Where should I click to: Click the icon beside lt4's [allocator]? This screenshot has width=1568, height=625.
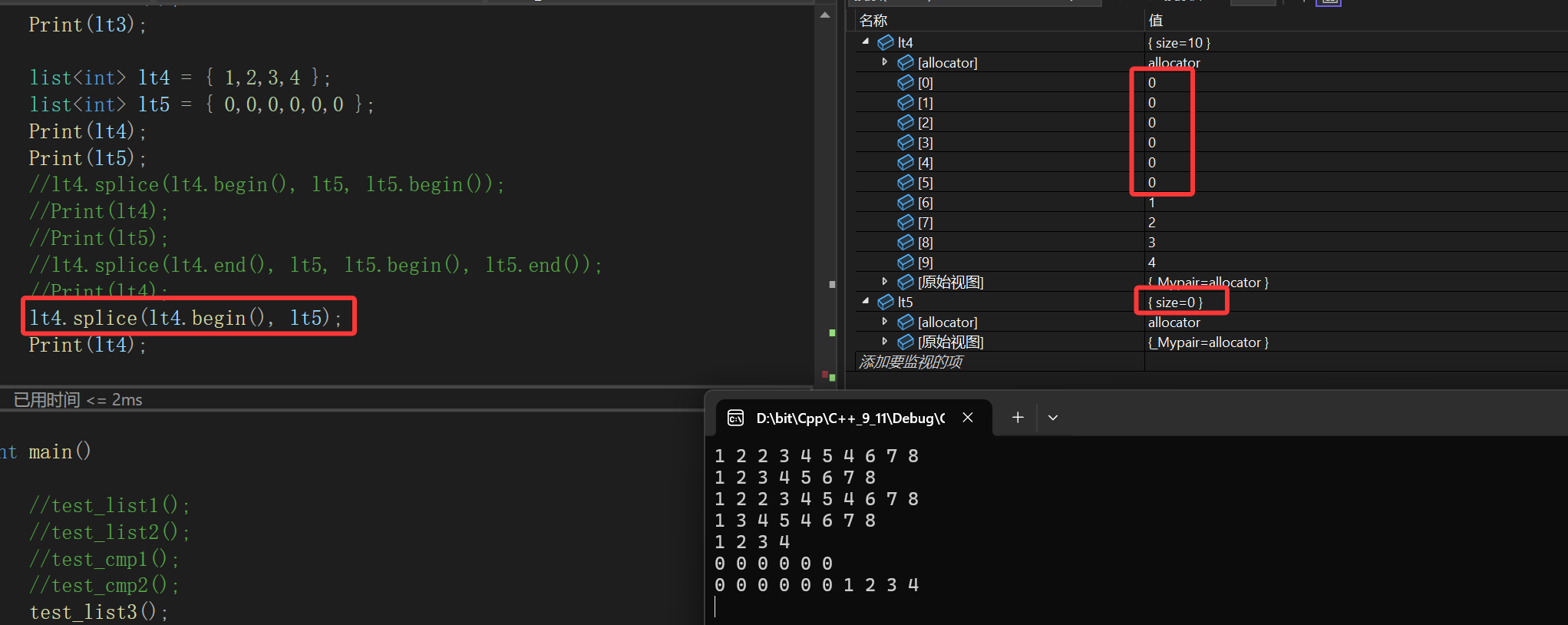click(x=906, y=62)
